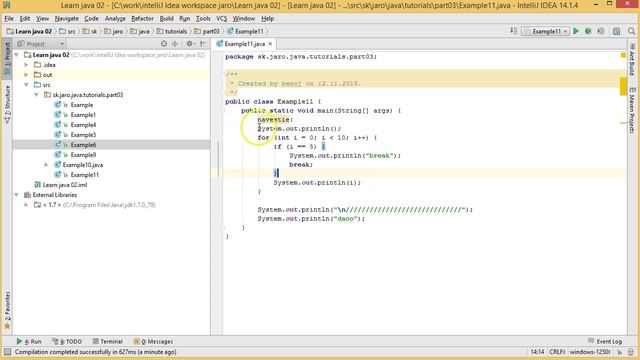This screenshot has height=360, width=640.
Task: Open the Refactor menu
Action: [x=142, y=19]
